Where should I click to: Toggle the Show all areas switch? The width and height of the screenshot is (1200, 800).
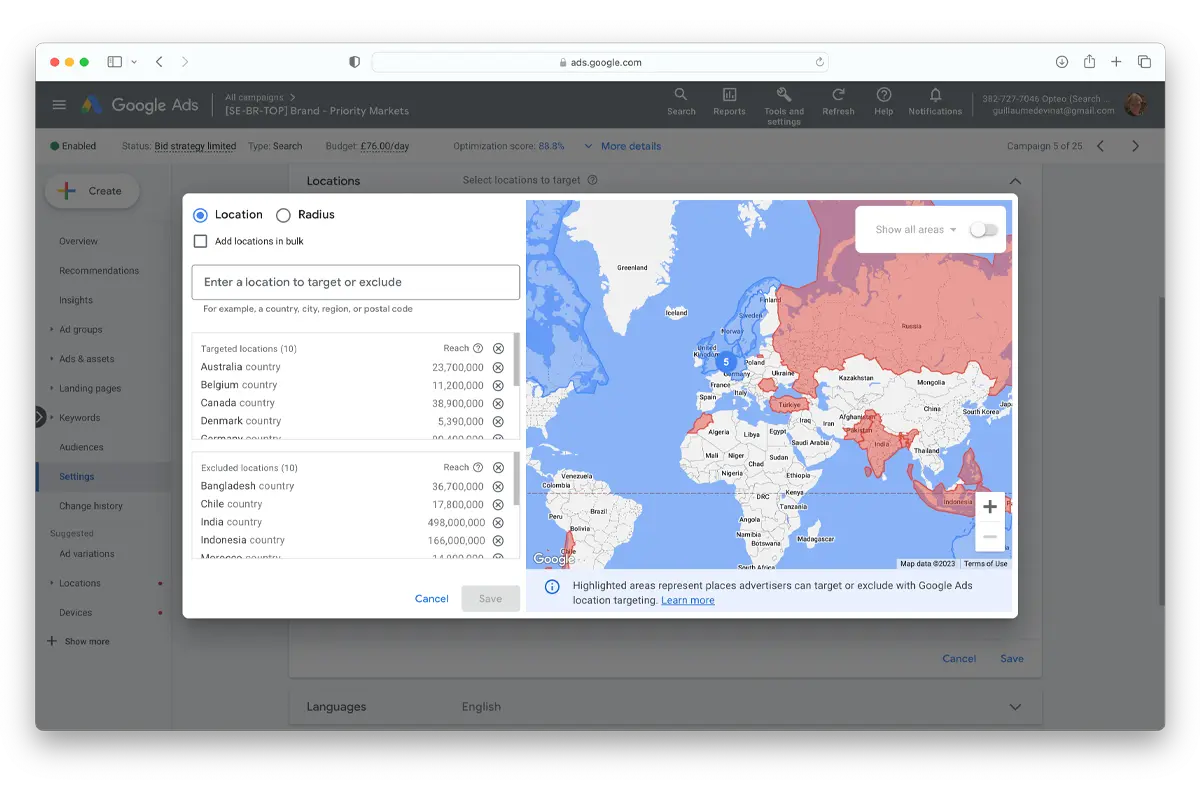tap(983, 230)
